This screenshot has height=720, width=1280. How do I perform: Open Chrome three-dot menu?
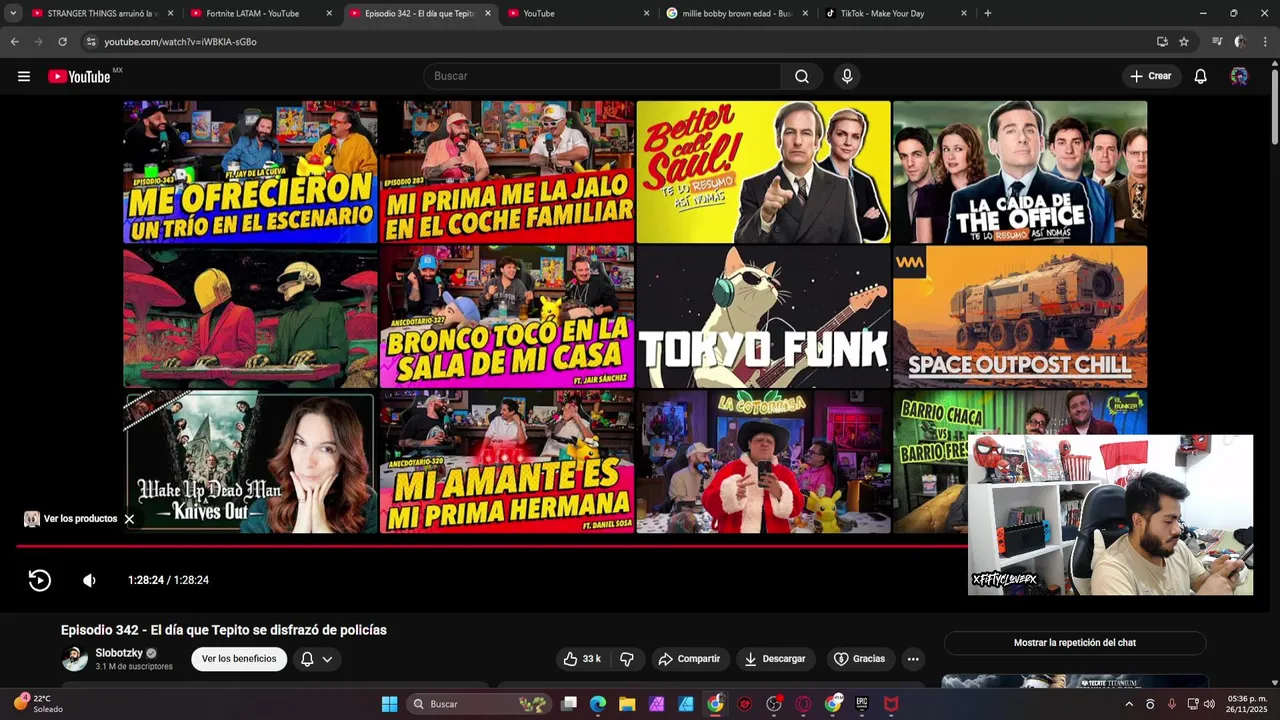[x=1265, y=42]
